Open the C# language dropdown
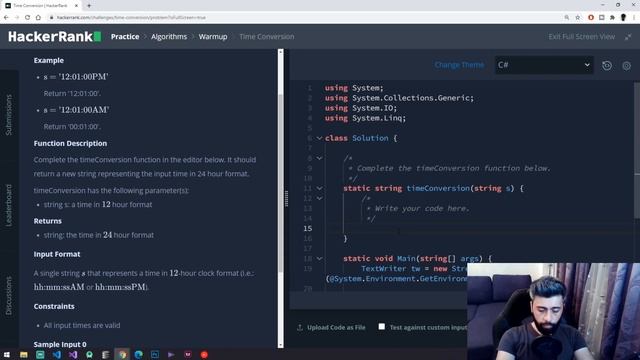The width and height of the screenshot is (640, 360). pos(544,65)
